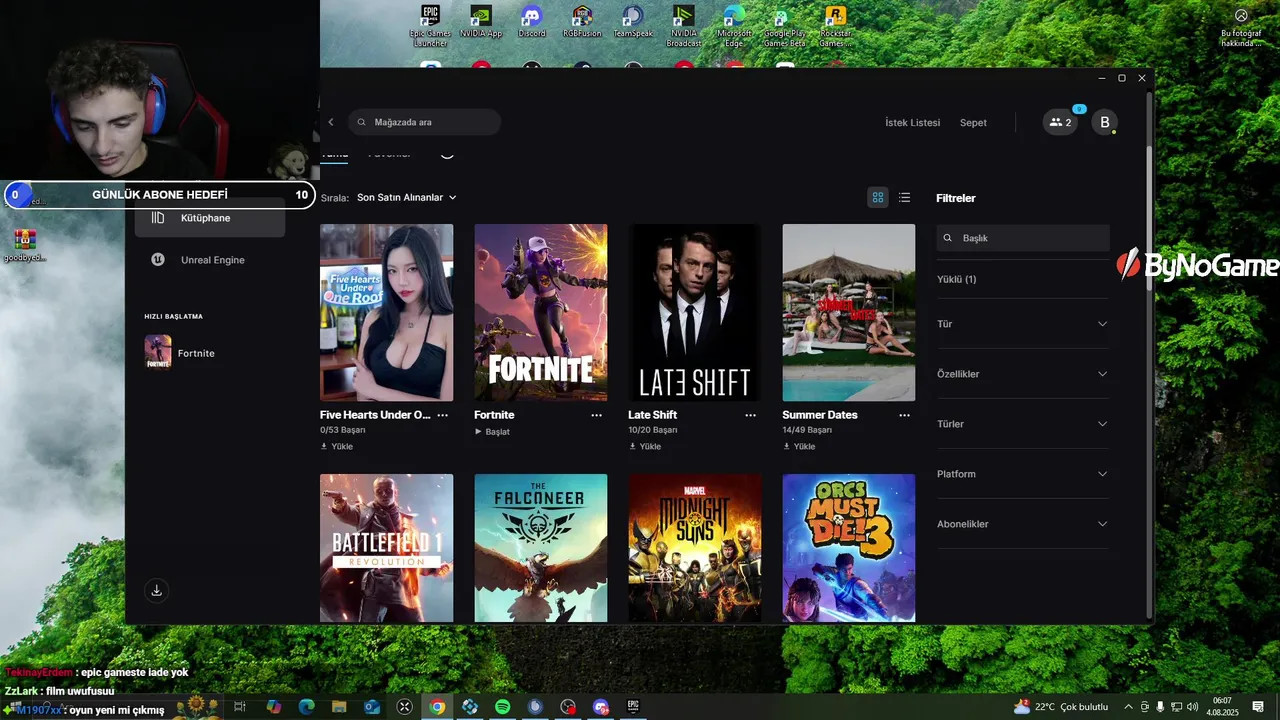Open Sepet cart
1280x720 pixels.
[x=973, y=123]
